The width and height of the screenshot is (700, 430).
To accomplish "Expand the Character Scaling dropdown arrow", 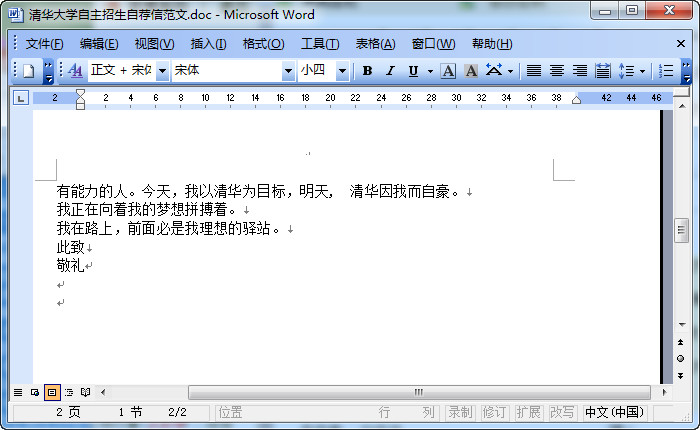I will [x=510, y=71].
